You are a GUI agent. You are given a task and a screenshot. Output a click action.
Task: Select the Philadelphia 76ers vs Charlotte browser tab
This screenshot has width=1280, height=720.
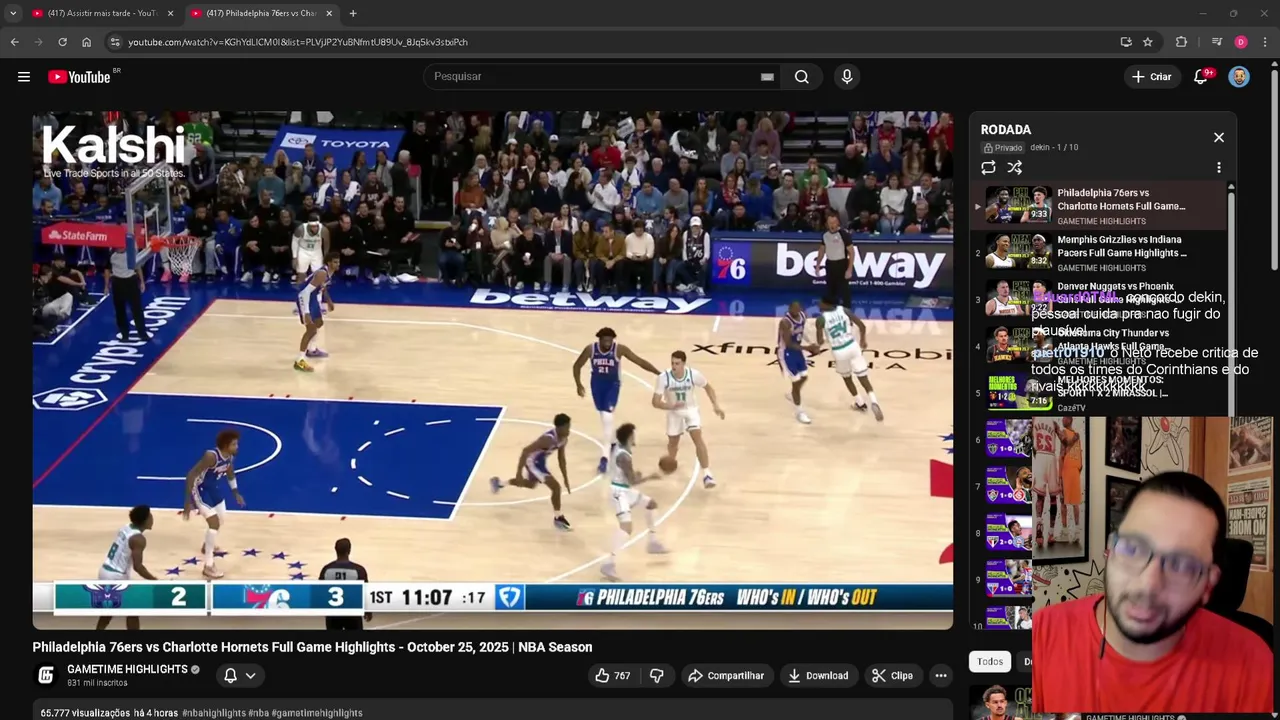point(262,13)
